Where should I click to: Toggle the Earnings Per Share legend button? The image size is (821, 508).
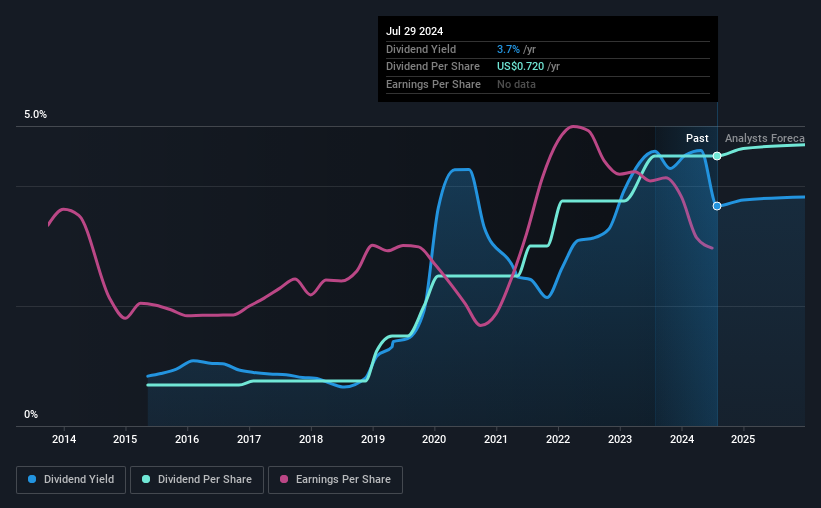[x=335, y=480]
